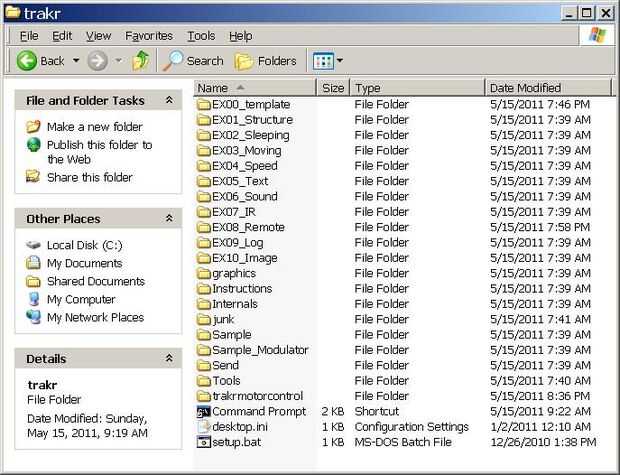
Task: Collapse Details panel
Action: [169, 358]
